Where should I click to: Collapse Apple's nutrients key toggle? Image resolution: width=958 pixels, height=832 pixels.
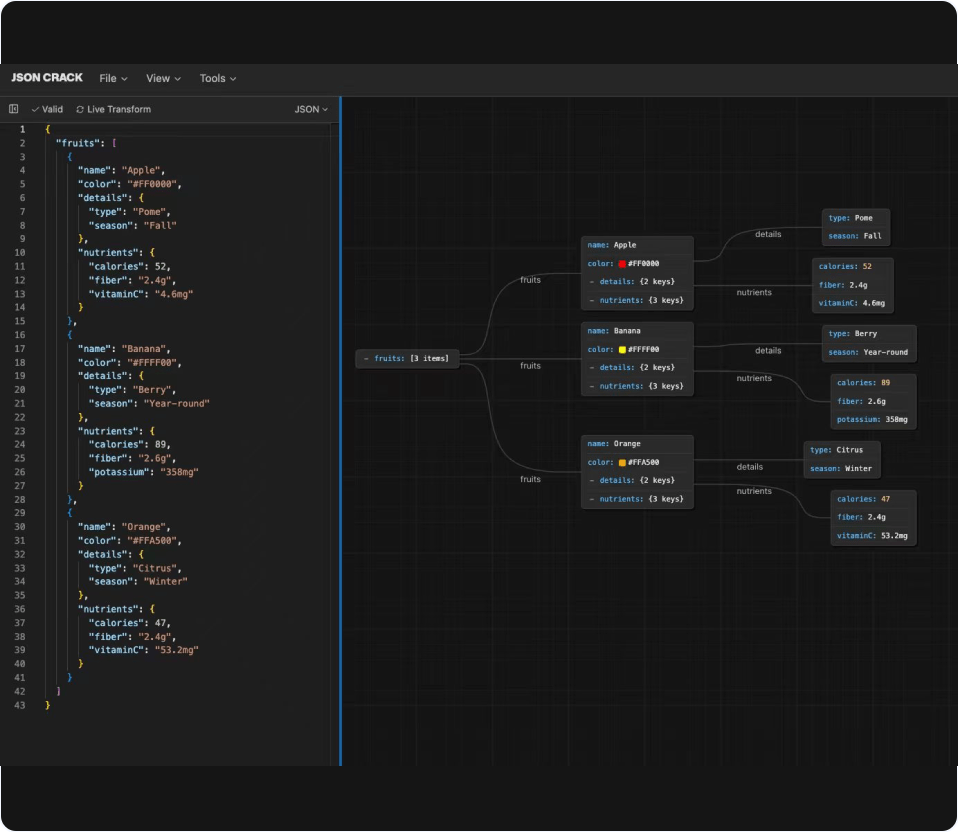tap(592, 301)
